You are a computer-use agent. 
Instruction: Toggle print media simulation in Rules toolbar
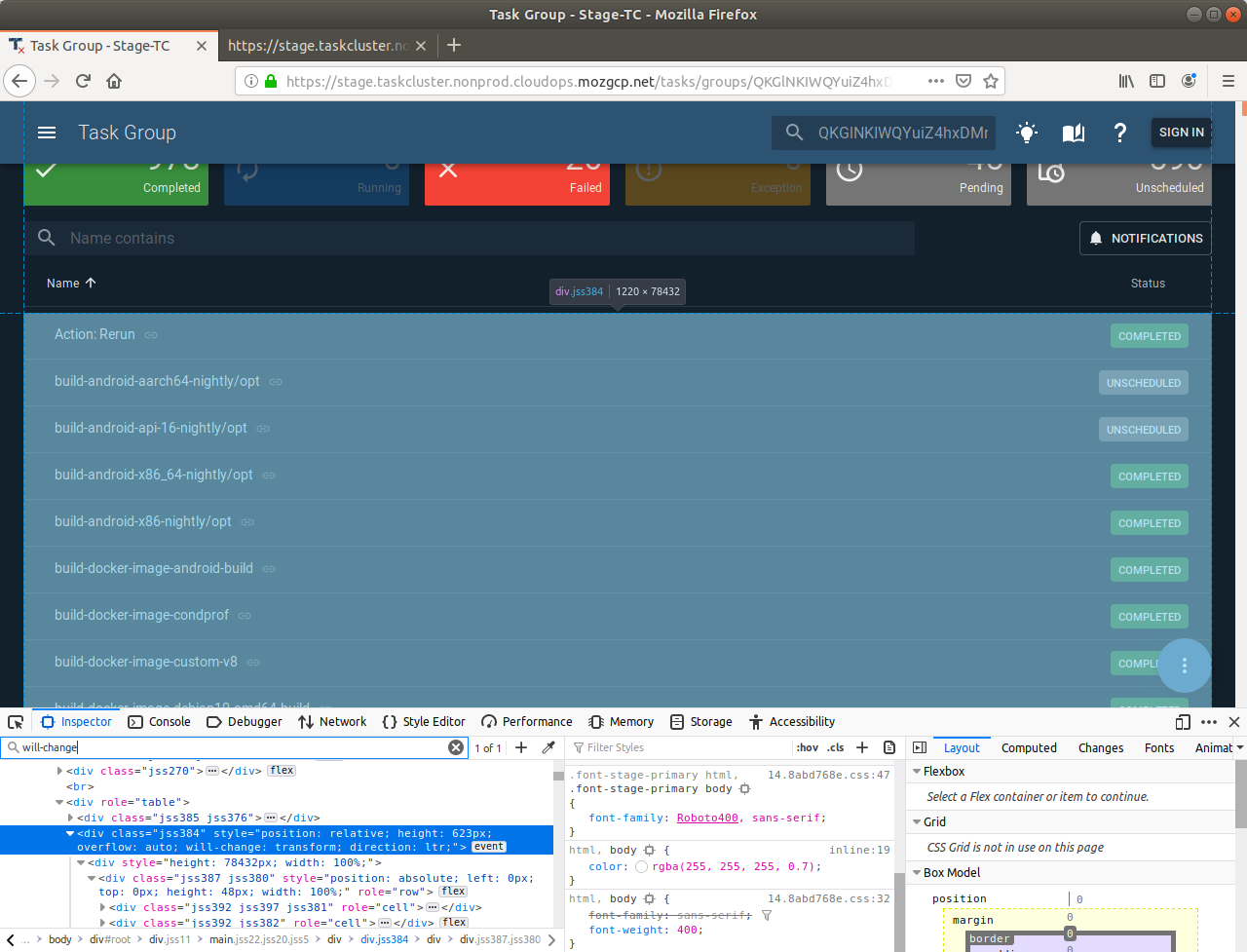click(x=889, y=746)
